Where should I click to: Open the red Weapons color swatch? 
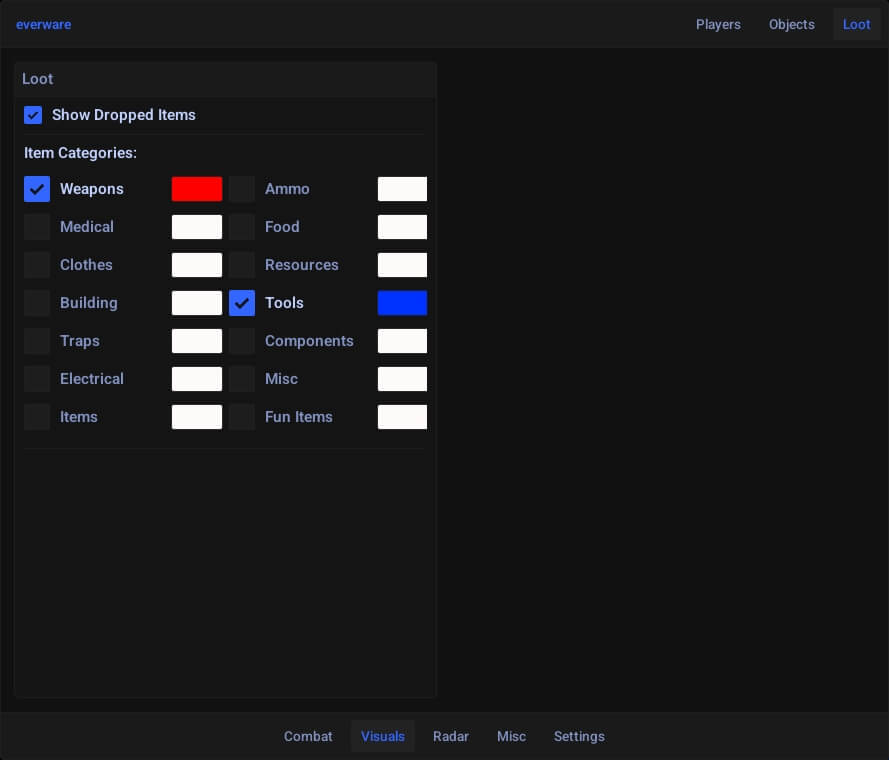click(197, 189)
